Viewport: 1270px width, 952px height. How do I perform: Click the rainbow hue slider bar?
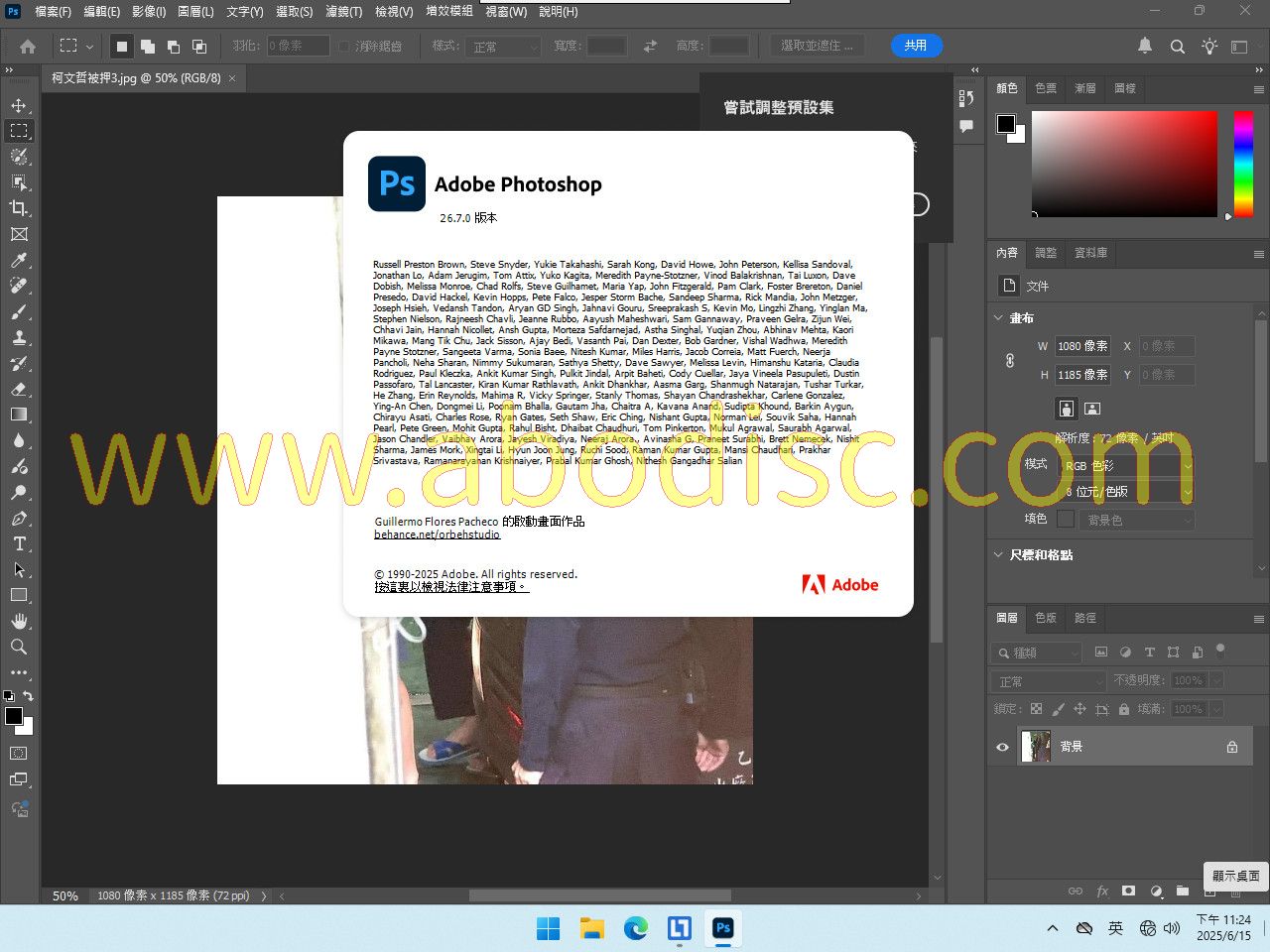coord(1243,164)
